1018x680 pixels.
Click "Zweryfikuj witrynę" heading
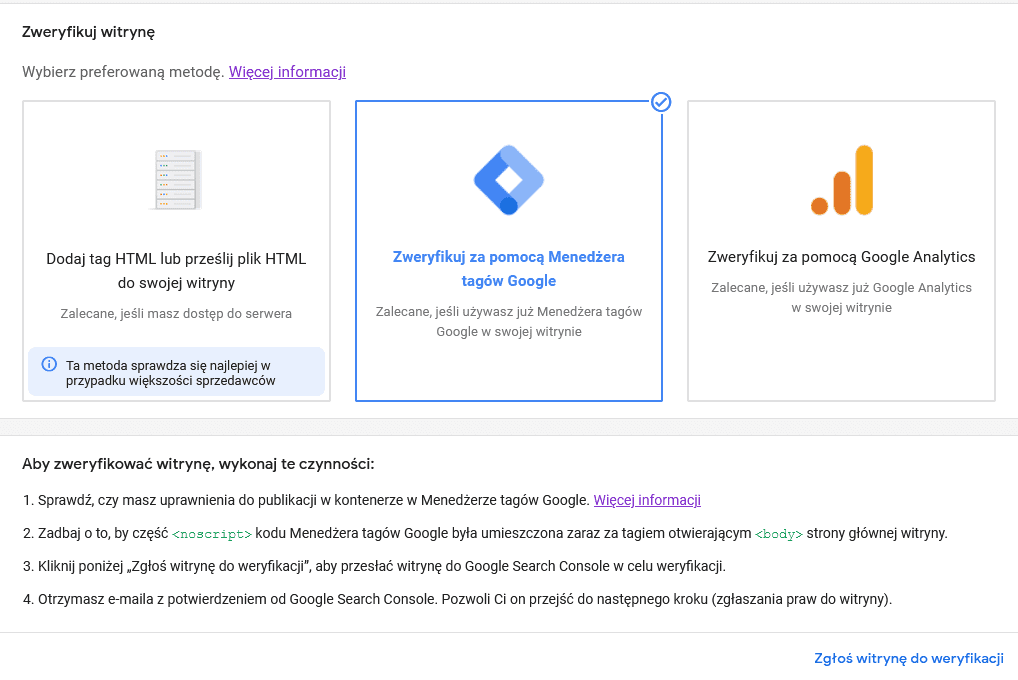point(88,32)
